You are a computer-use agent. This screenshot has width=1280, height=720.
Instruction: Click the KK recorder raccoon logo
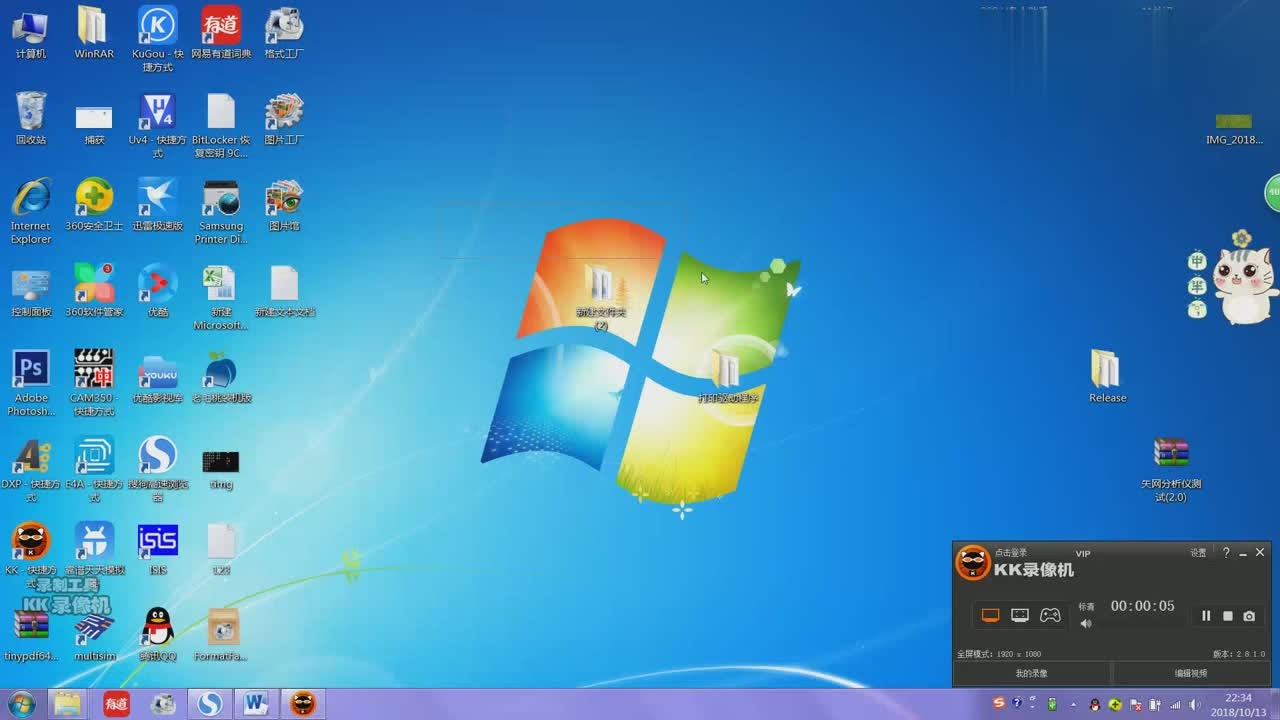973,563
